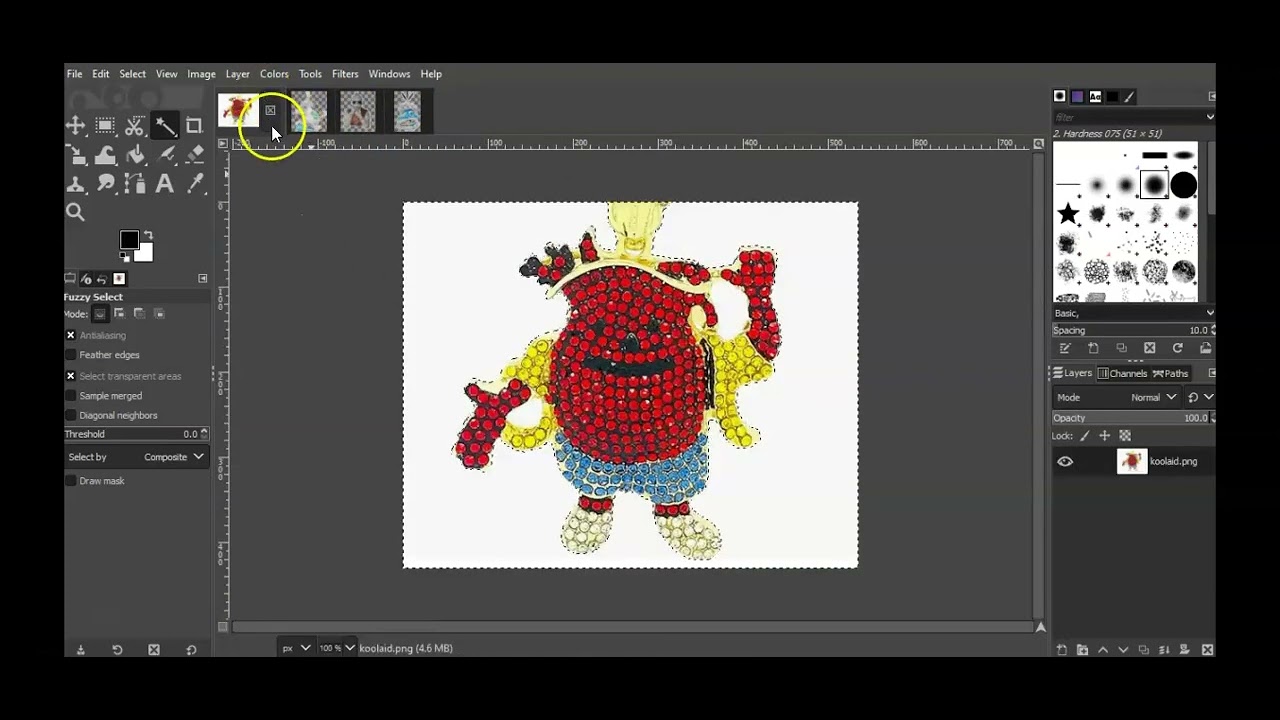Set mode to add to selection
Viewport: 1280px width, 720px height.
tap(118, 314)
